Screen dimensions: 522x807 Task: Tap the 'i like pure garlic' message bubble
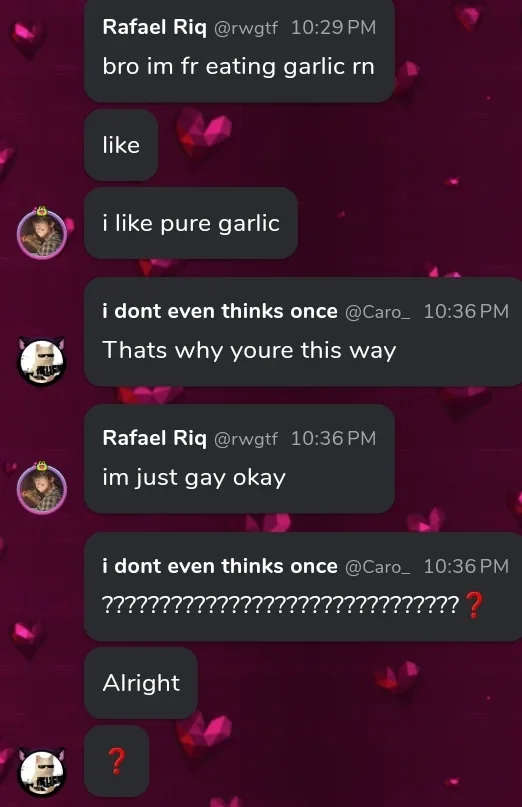click(191, 223)
